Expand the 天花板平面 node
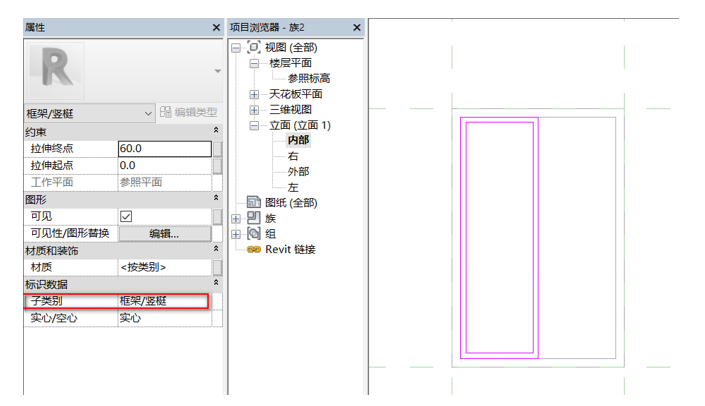The height and width of the screenshot is (406, 705). coord(254,94)
